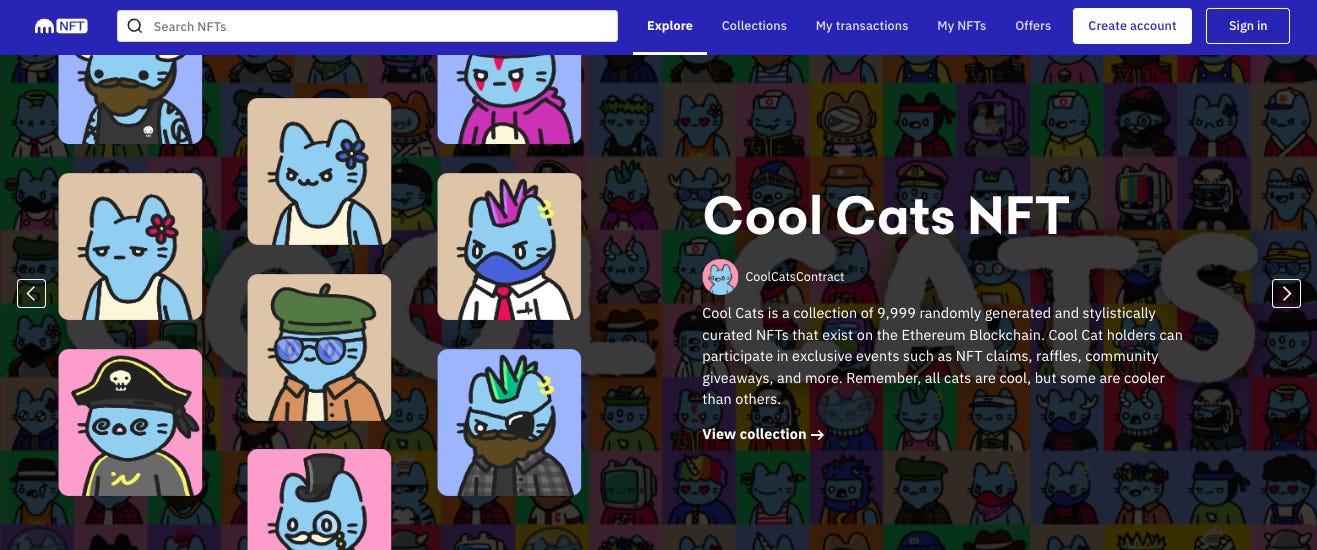Focus the Search NFTs field
The height and width of the screenshot is (550, 1317).
tap(367, 26)
